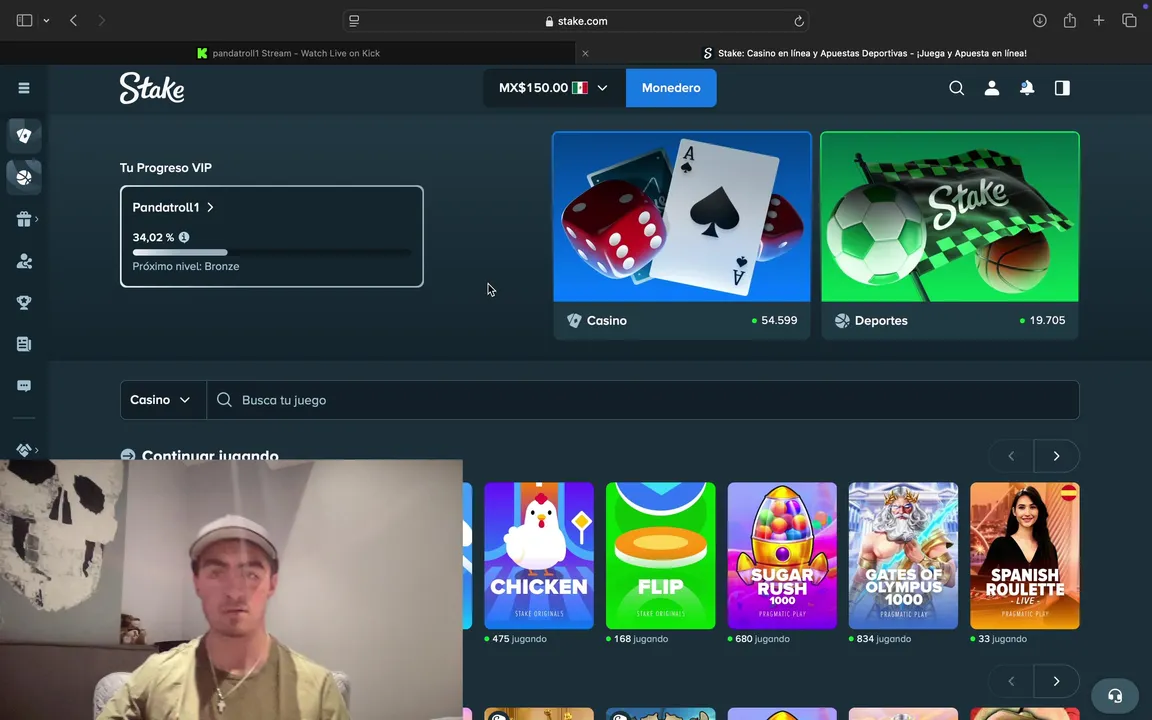This screenshot has height=720, width=1152.
Task: Expand sponsorships submenu arrow in sidebar
Action: coord(37,450)
